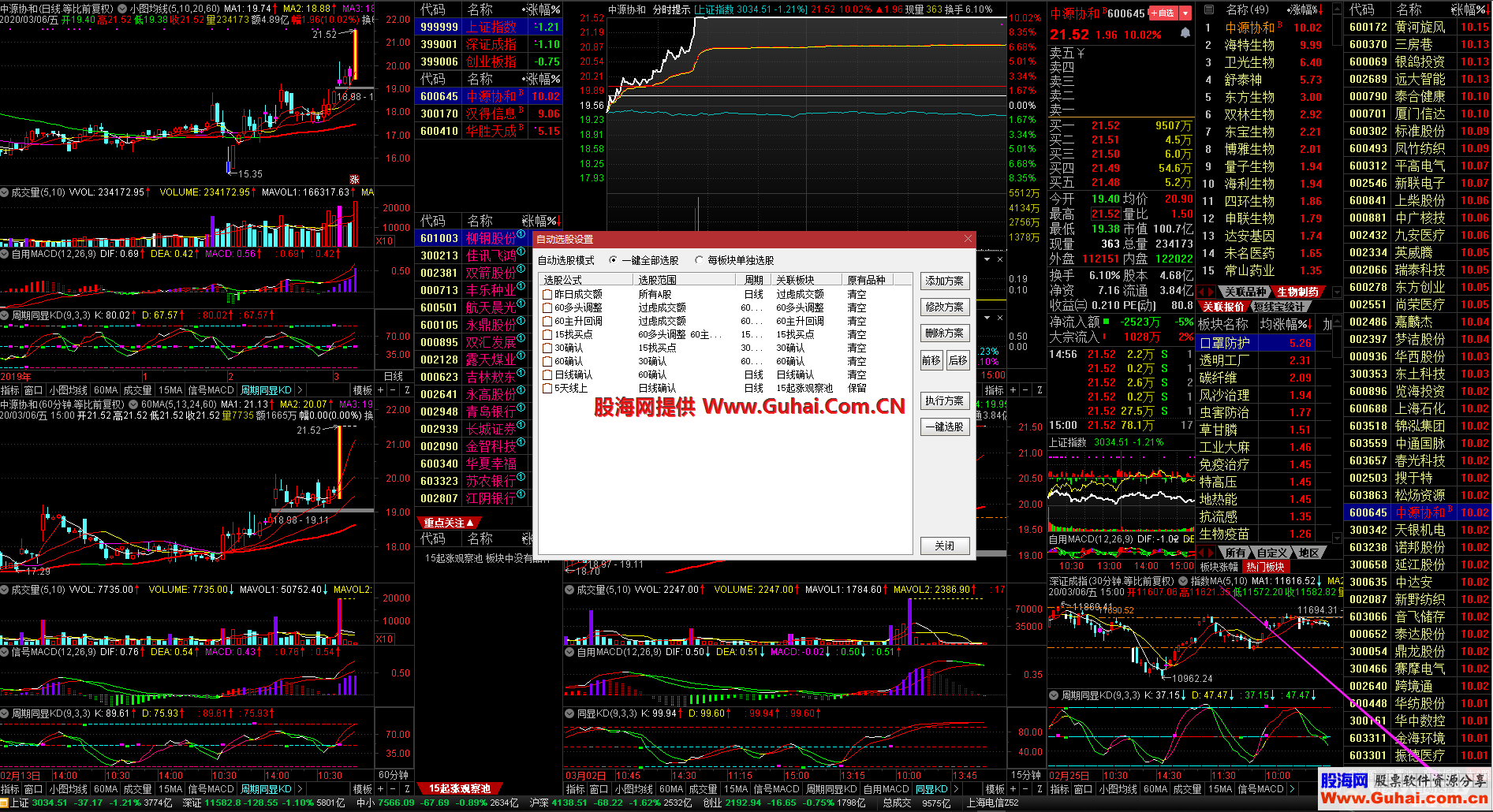
Task: Click the > more-indicators arrow in daily chart toolbar
Action: click(x=300, y=390)
